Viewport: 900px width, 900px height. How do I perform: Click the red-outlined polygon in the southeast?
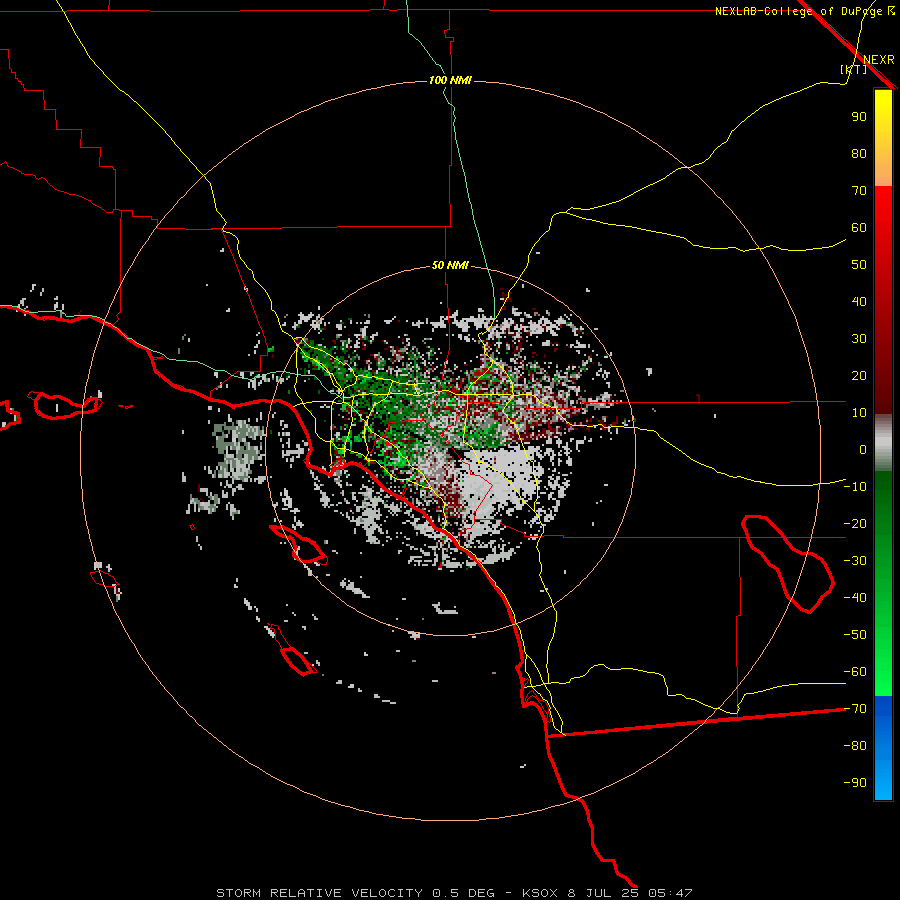788,564
